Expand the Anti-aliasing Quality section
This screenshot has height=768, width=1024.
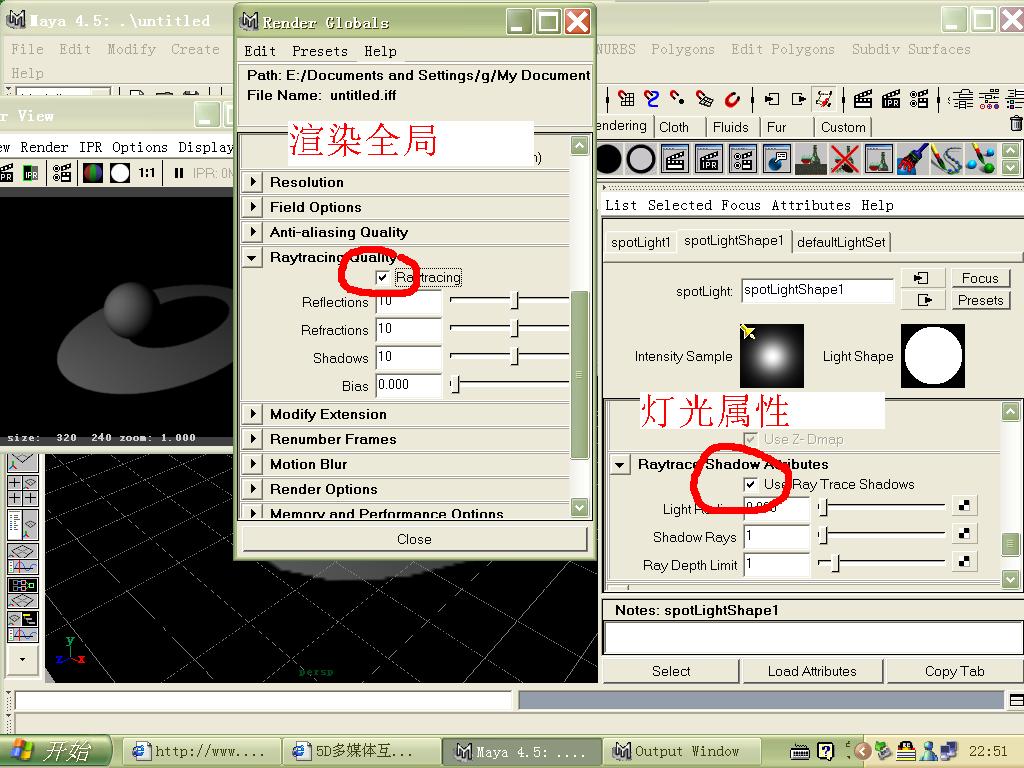(x=253, y=232)
